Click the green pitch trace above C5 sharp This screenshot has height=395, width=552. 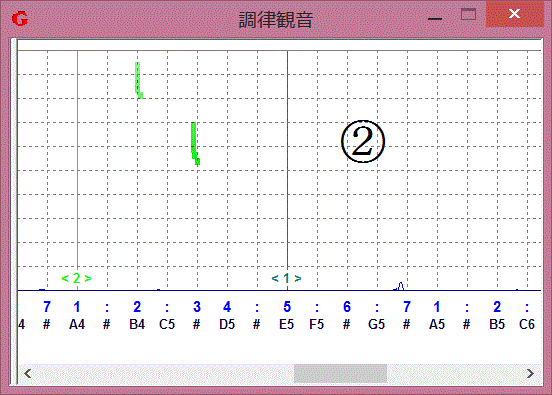click(195, 143)
